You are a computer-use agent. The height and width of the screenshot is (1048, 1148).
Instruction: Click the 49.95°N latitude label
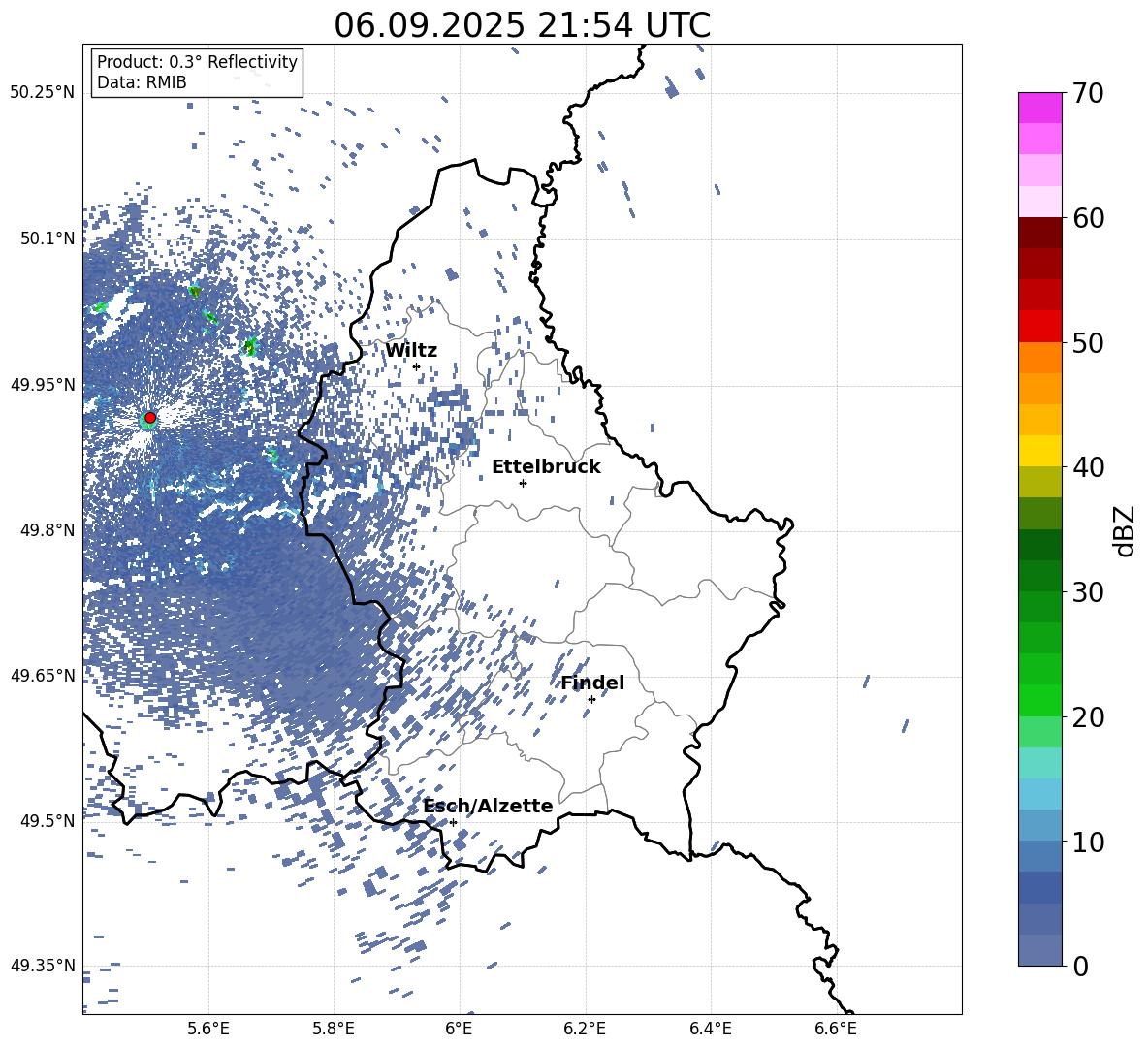43,384
